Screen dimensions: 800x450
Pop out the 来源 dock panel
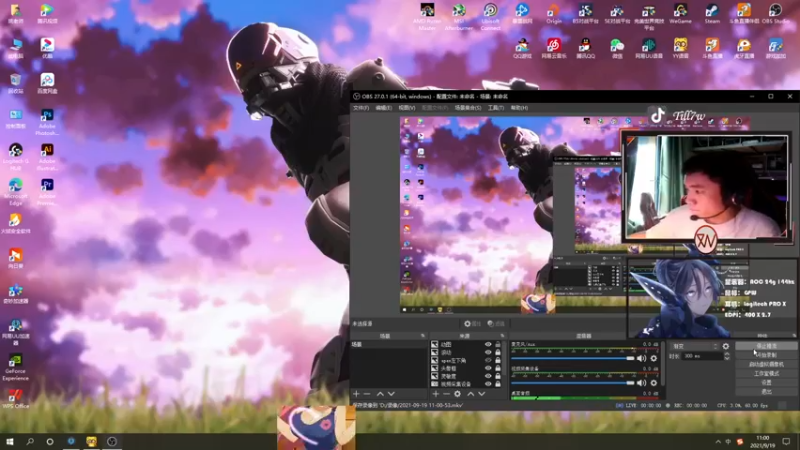[502, 336]
